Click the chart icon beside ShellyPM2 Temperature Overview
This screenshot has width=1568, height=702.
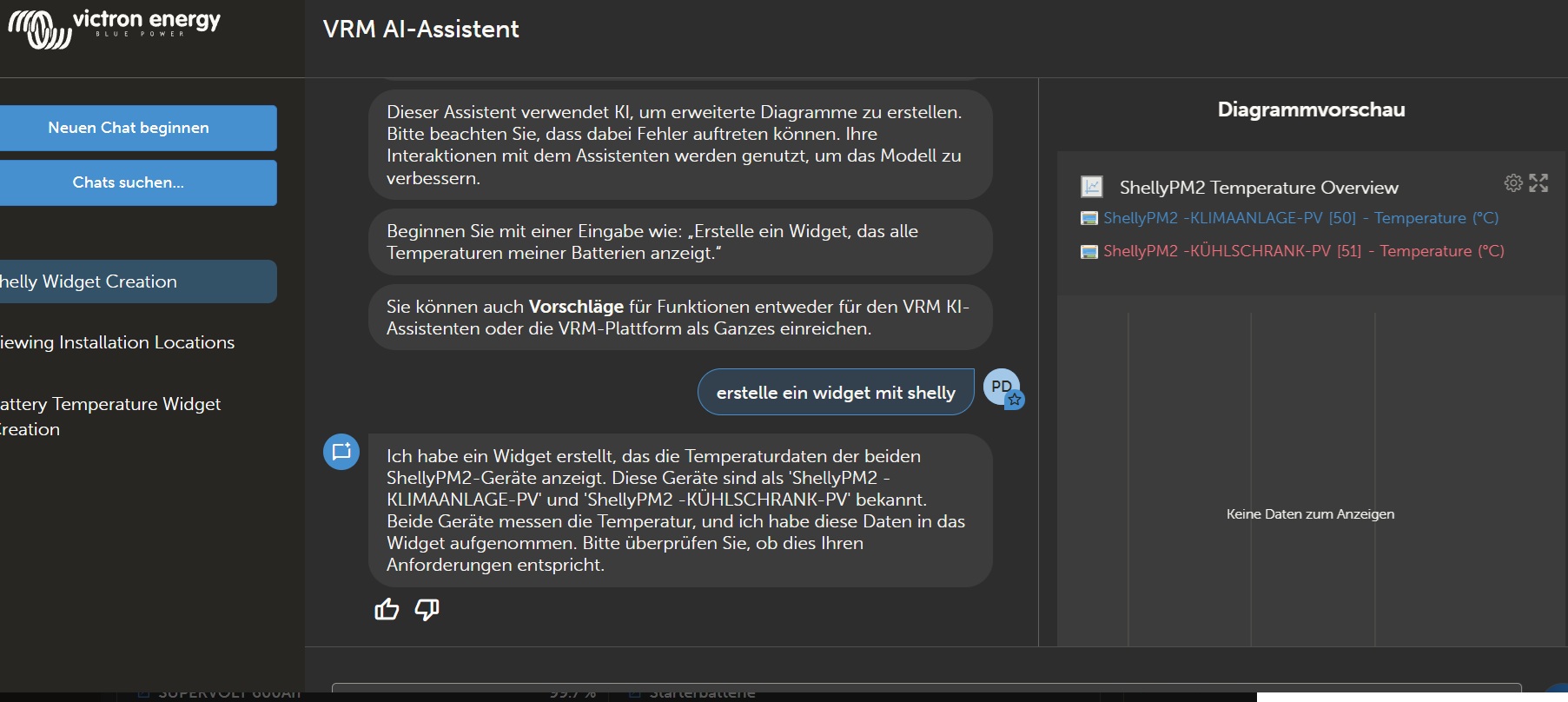[x=1091, y=187]
